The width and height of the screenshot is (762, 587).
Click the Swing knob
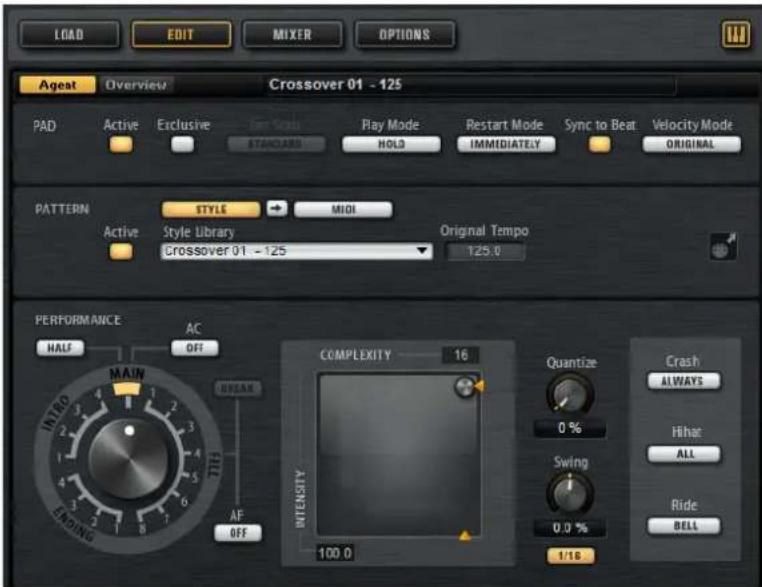point(570,493)
